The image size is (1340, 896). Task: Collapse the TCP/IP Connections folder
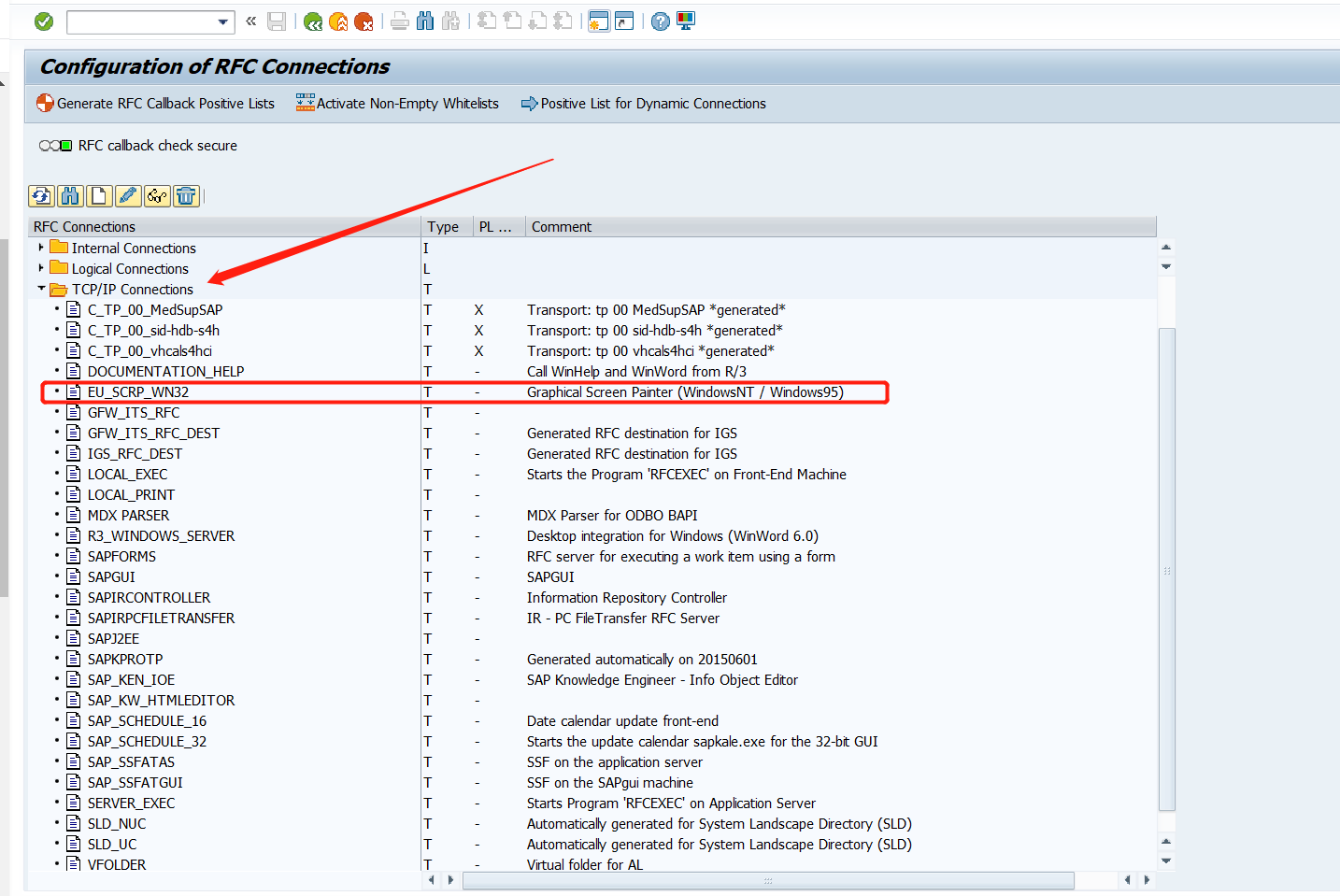(x=40, y=289)
